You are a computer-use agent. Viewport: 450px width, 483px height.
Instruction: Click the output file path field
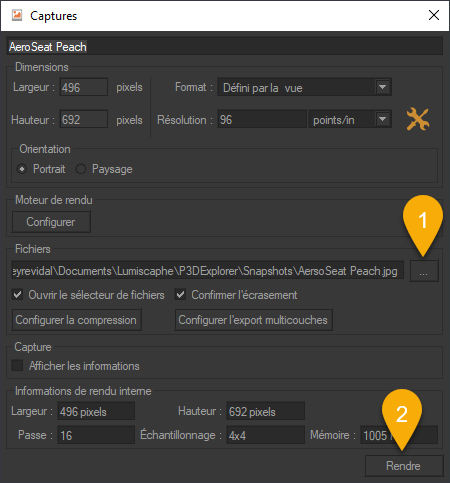coord(207,271)
